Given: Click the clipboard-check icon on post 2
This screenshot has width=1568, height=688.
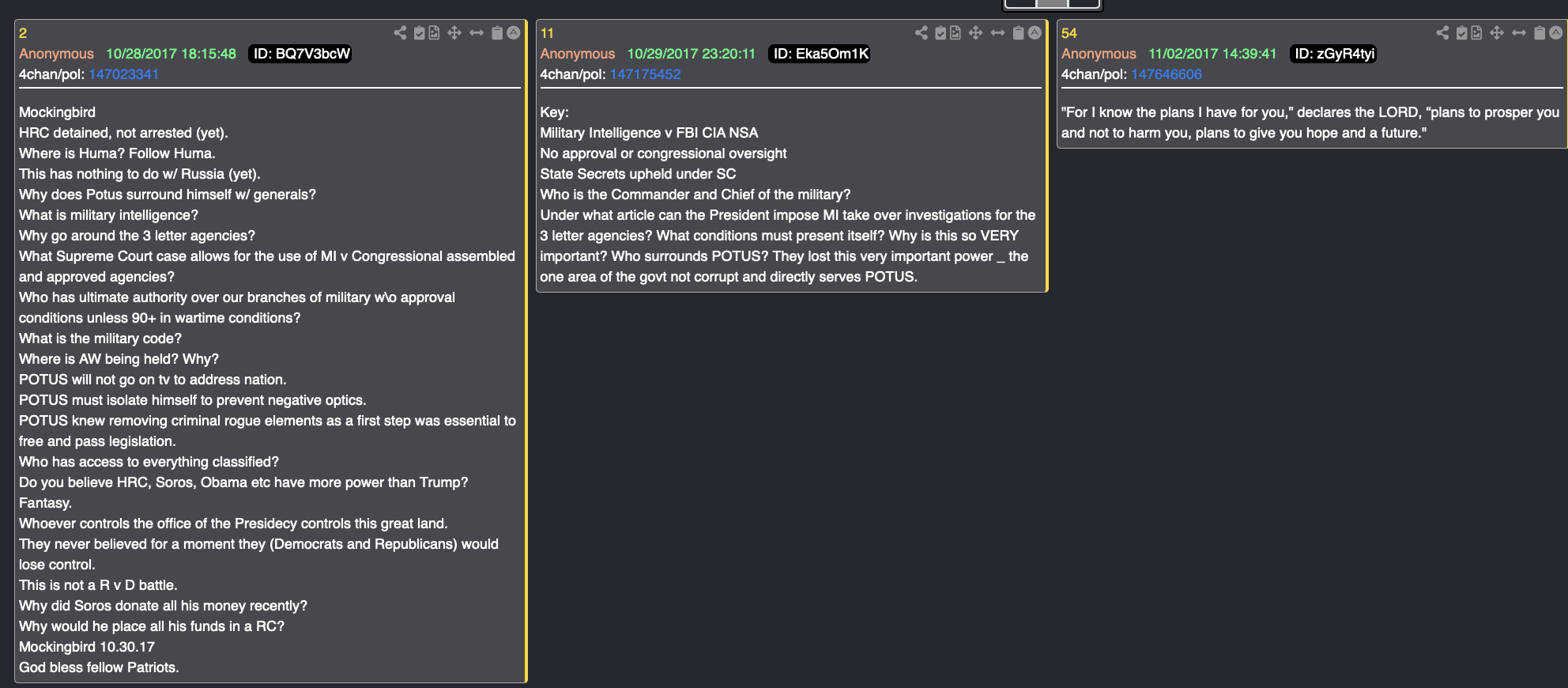Looking at the screenshot, I should pos(420,32).
